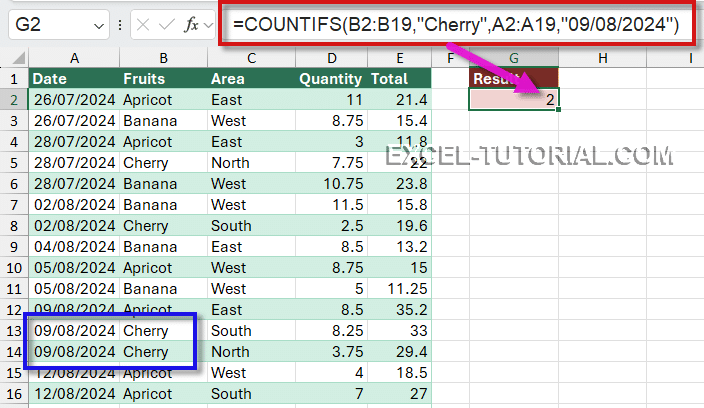The height and width of the screenshot is (408, 704).
Task: Click the Date header cell
Action: click(x=74, y=79)
